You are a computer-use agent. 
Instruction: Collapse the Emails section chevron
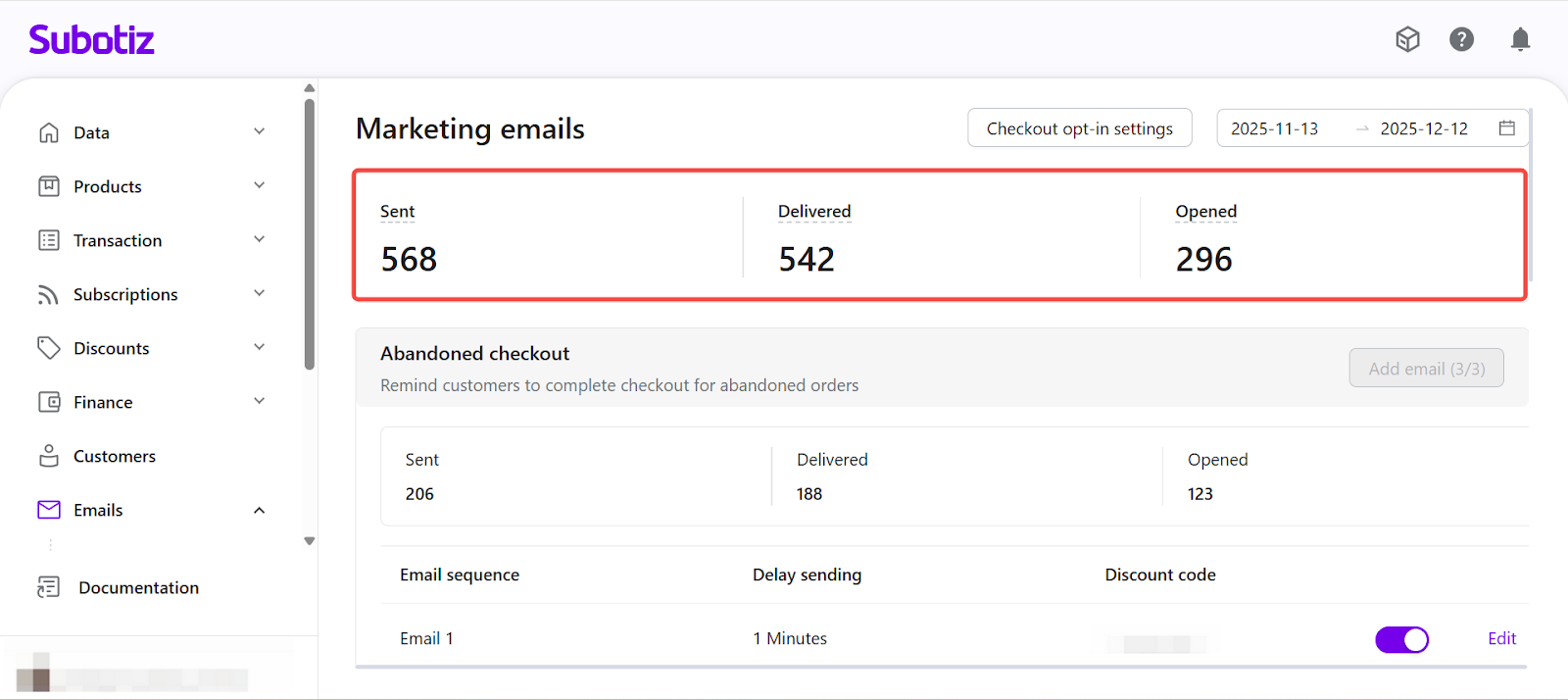tap(260, 510)
